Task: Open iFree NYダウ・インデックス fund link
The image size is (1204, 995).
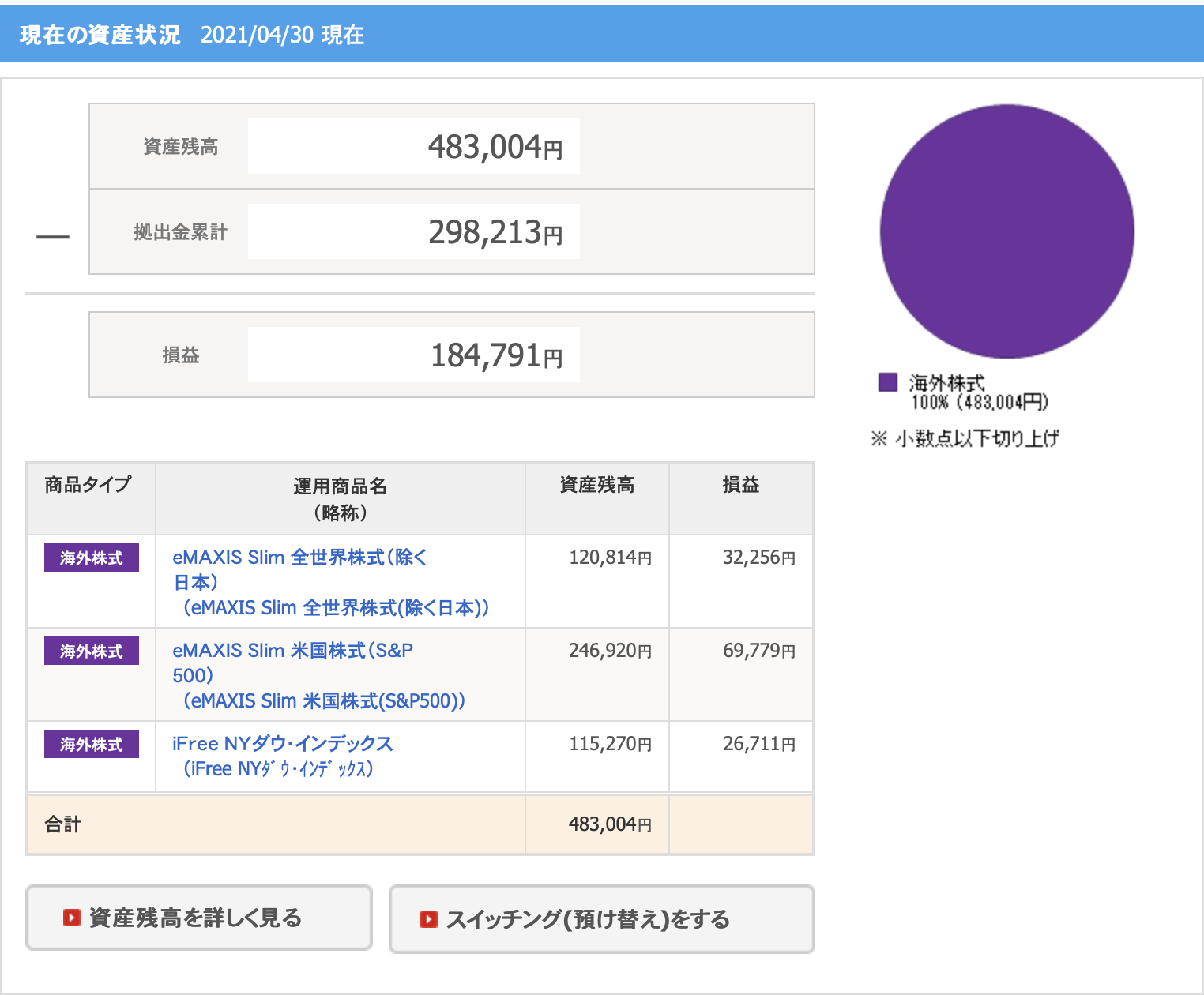Action: point(283,757)
